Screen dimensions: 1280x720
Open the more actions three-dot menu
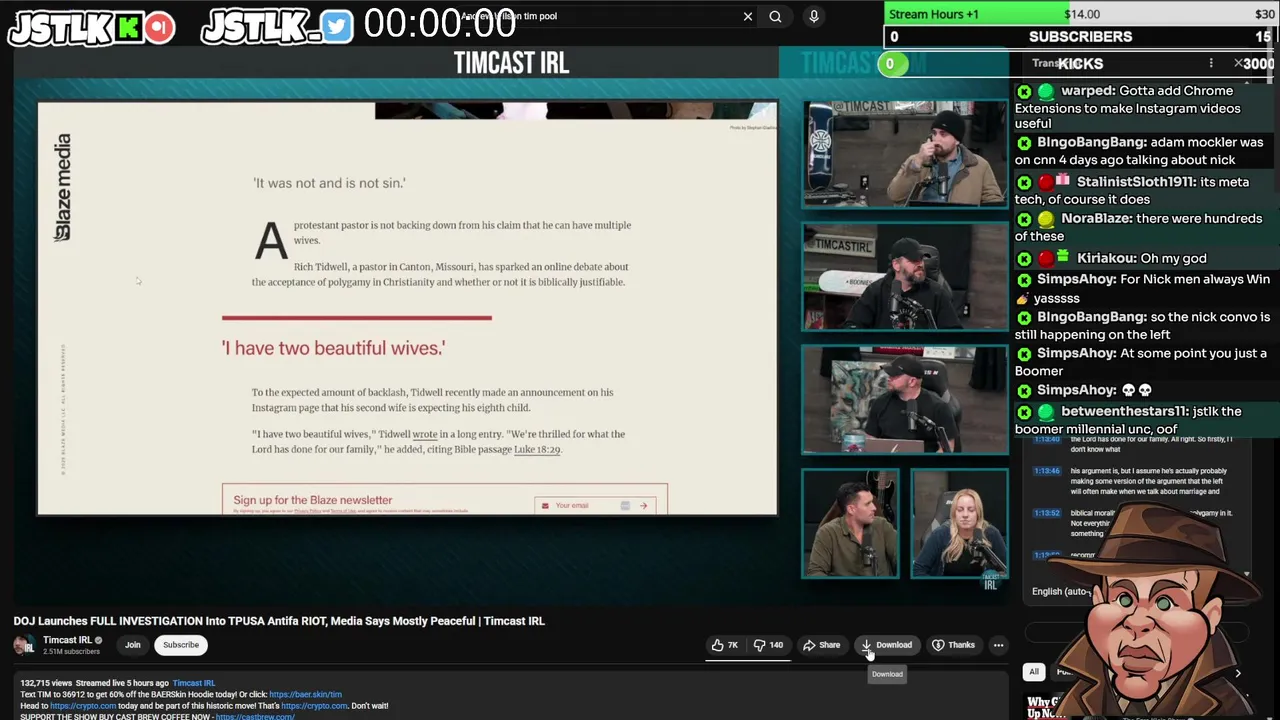pos(998,645)
